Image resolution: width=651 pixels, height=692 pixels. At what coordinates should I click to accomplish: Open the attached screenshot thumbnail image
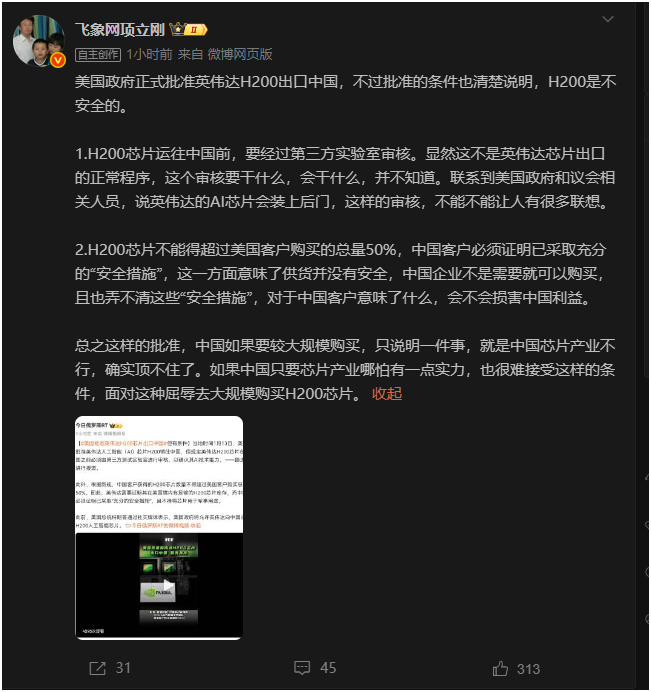[159, 527]
